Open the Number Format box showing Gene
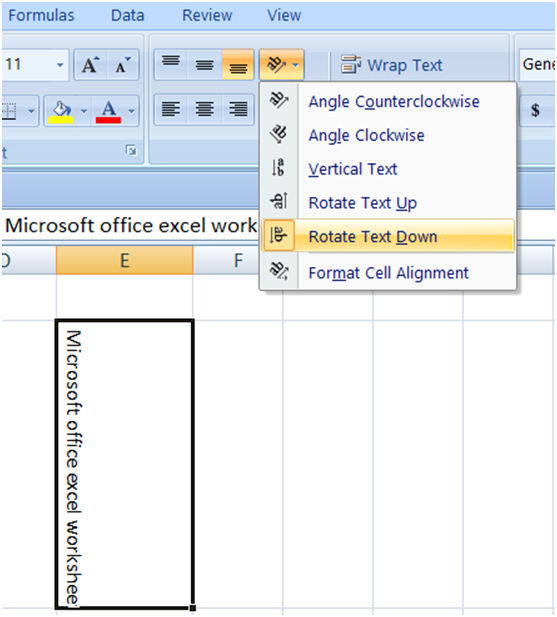The image size is (557, 617). click(537, 64)
